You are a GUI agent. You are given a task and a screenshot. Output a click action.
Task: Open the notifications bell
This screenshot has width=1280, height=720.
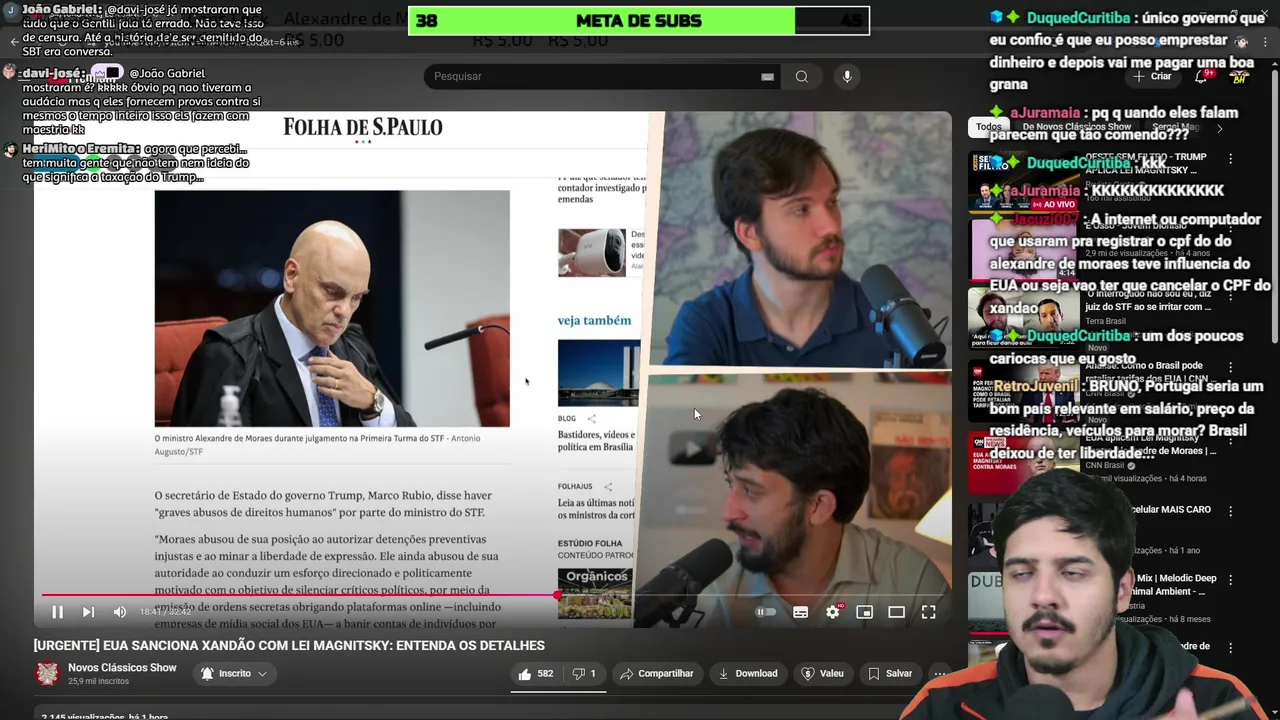(x=1203, y=76)
